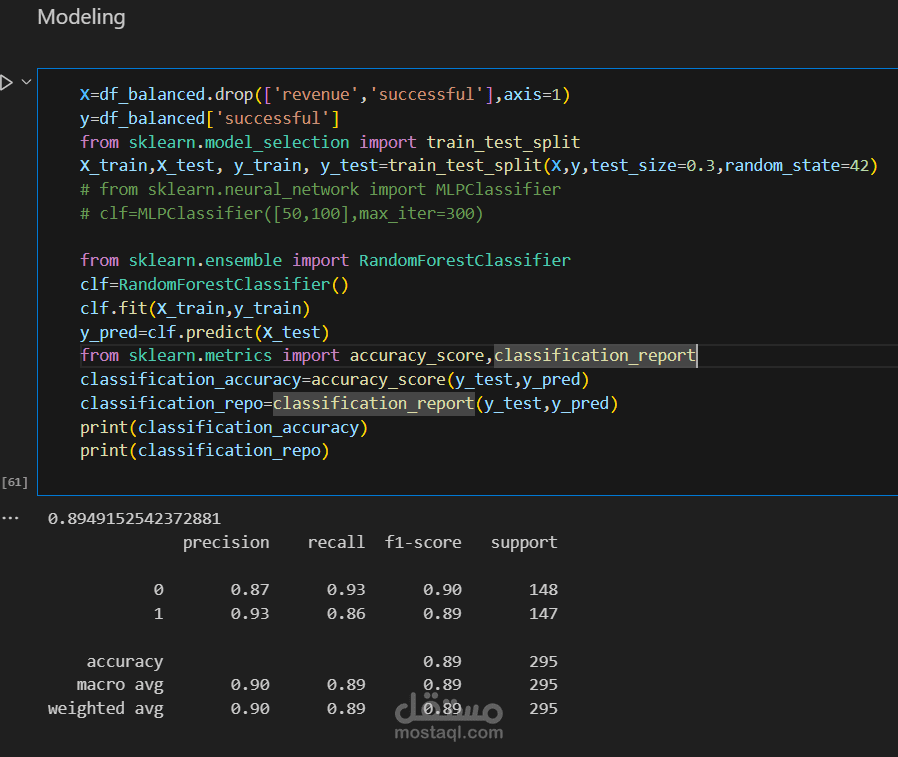
Task: Click X=df_balanced.drop line
Action: coord(325,94)
